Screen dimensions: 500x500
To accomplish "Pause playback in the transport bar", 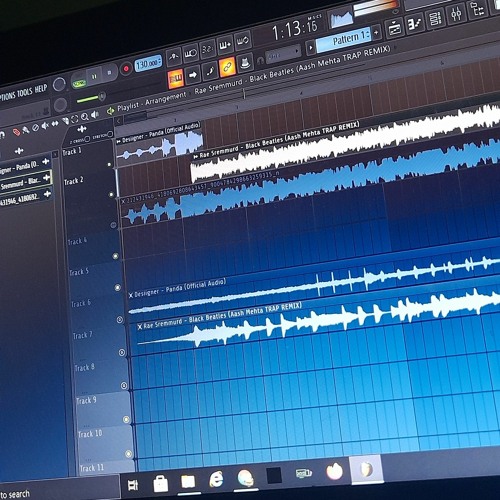I will coord(94,76).
